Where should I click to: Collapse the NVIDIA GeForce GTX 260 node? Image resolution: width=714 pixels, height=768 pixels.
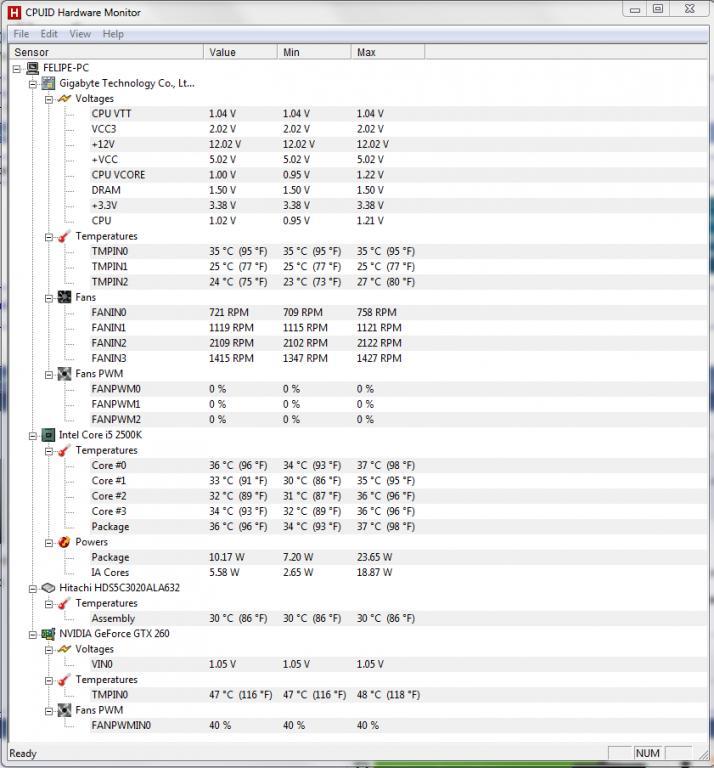33,635
